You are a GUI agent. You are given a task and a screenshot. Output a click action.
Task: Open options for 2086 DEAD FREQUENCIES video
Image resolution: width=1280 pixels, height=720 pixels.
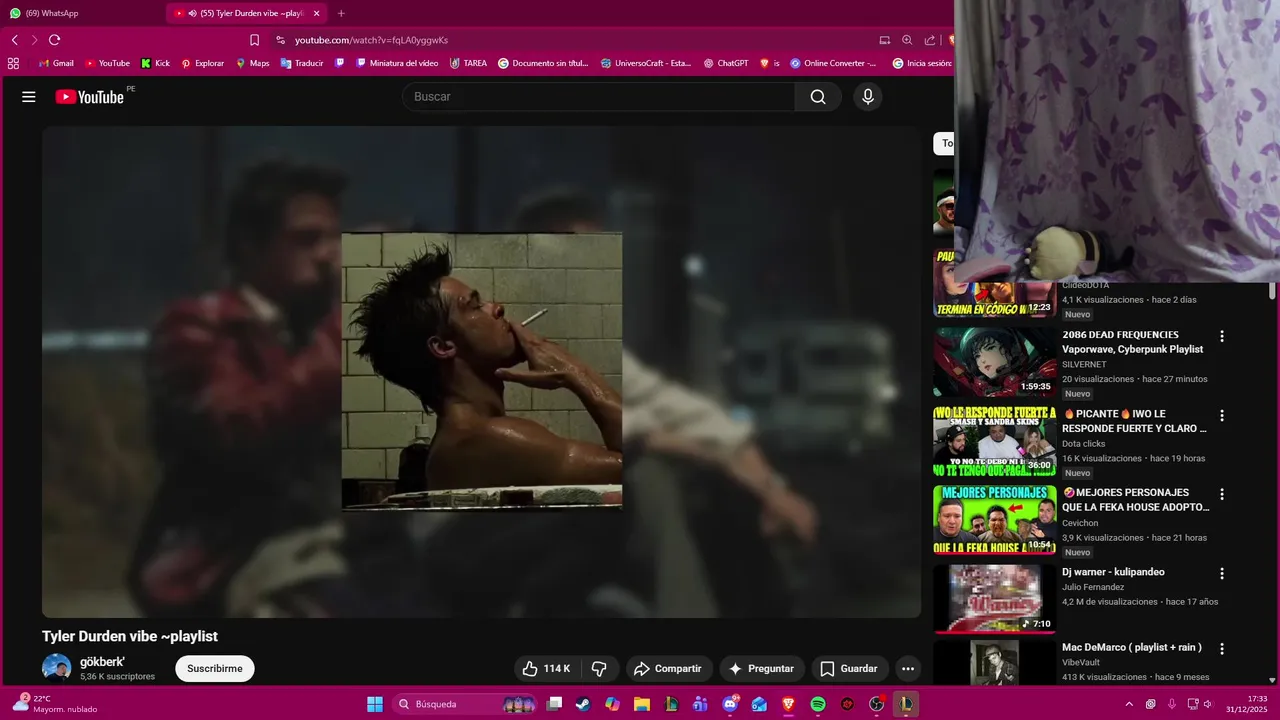(1221, 336)
